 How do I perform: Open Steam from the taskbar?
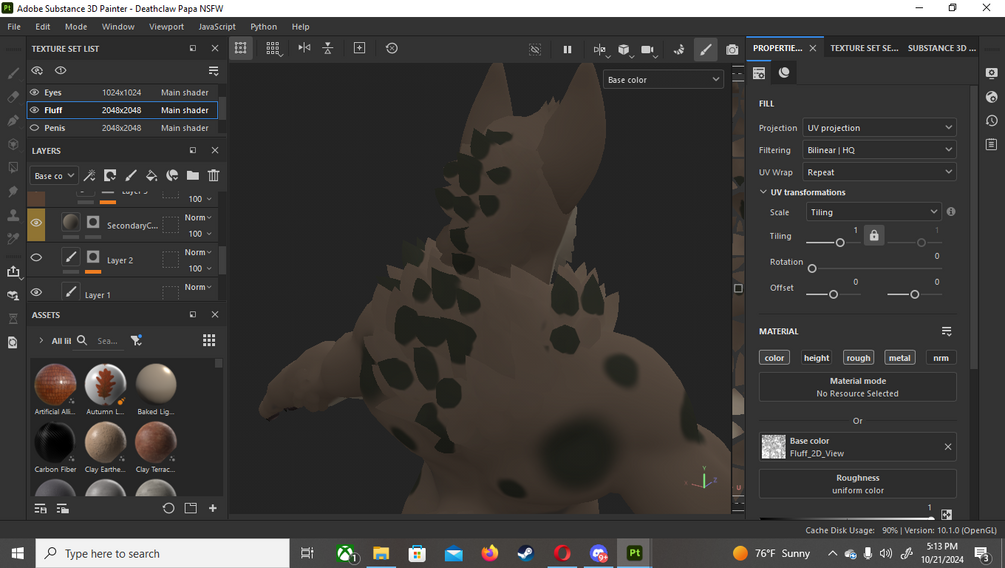click(x=526, y=553)
